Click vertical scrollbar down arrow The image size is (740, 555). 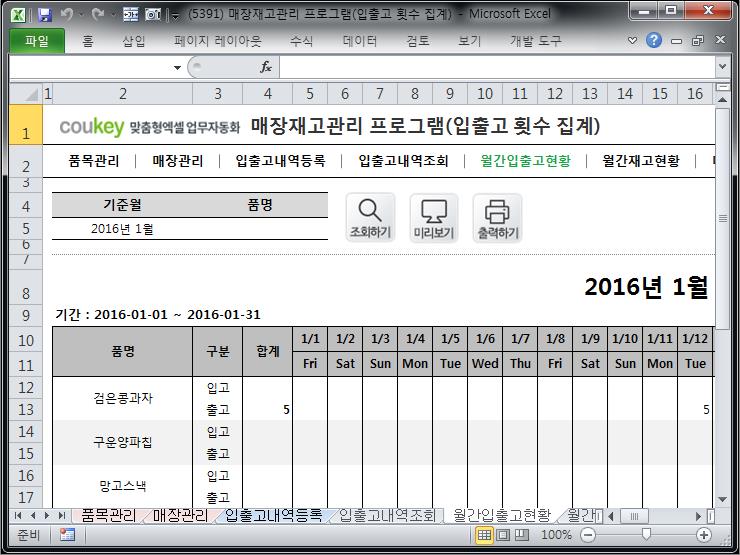(722, 499)
